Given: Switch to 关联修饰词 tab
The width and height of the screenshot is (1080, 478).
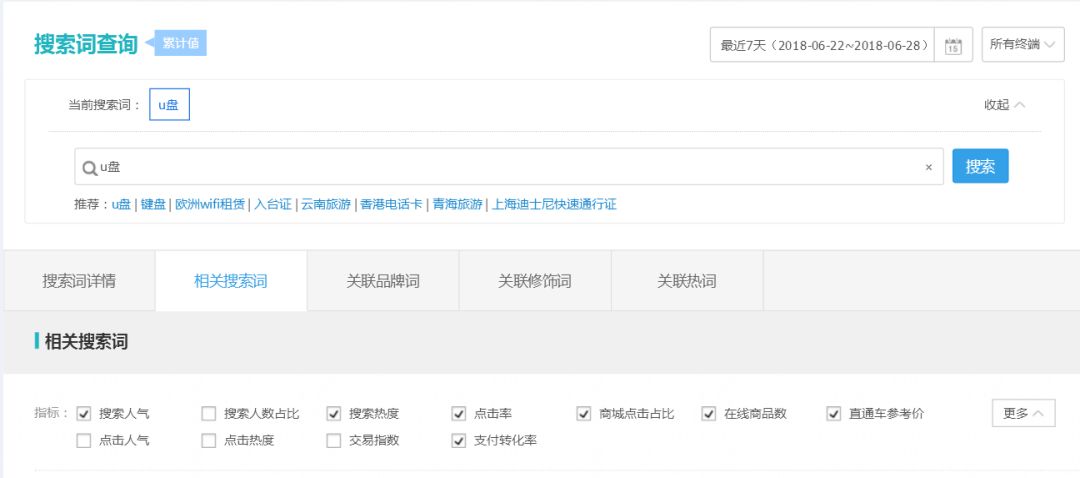Looking at the screenshot, I should pyautogui.click(x=535, y=281).
